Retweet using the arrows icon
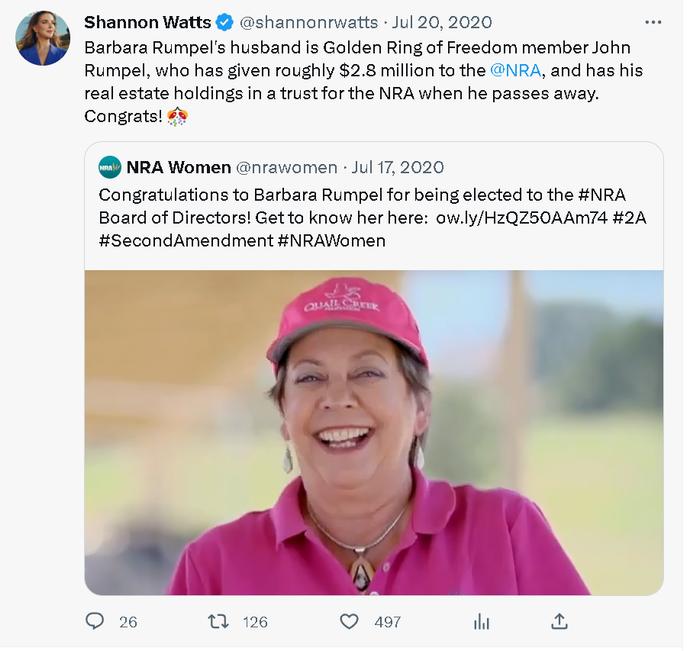The image size is (700, 651). click(x=219, y=621)
